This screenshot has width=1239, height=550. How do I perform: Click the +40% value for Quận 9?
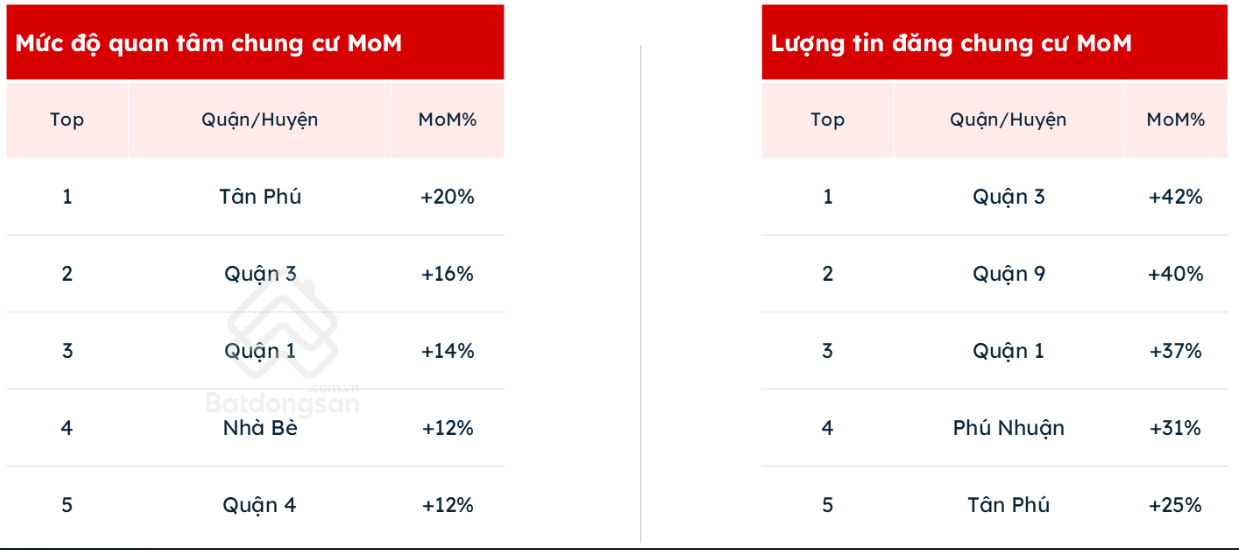point(1175,274)
